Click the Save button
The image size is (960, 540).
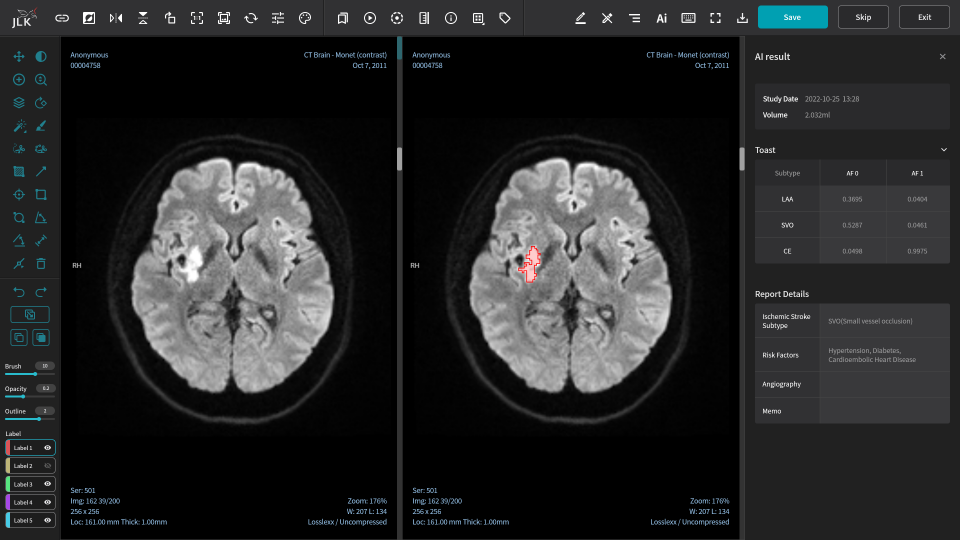click(x=792, y=17)
